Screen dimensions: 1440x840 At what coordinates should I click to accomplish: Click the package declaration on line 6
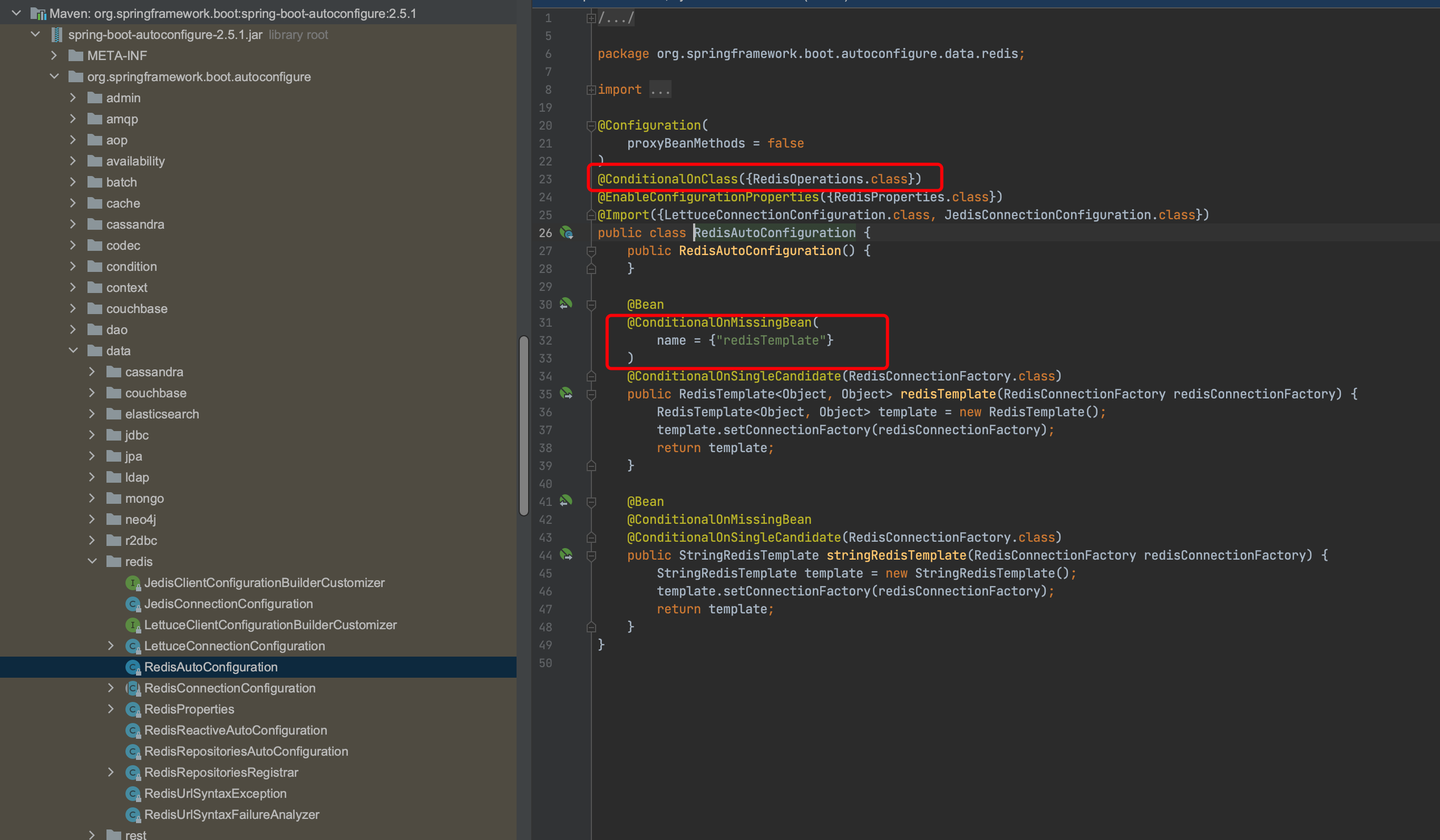pos(811,54)
